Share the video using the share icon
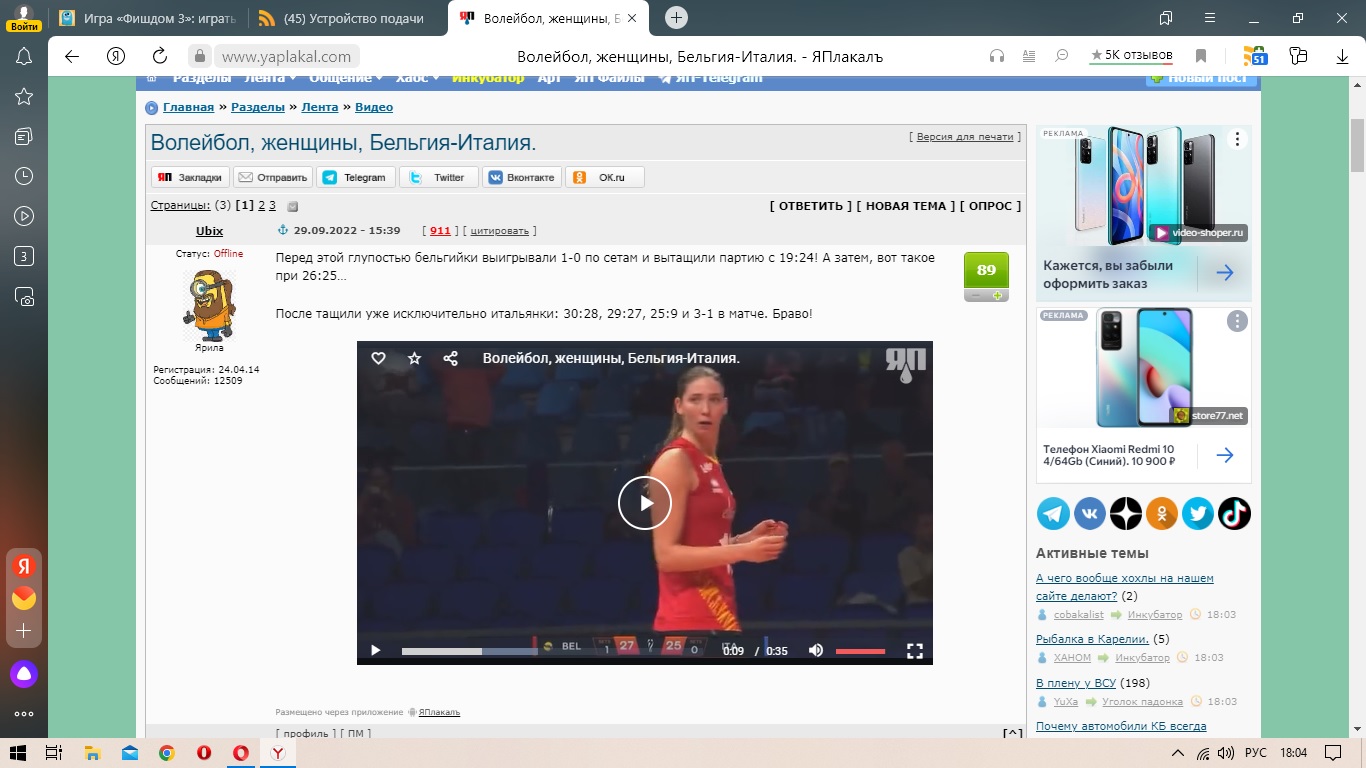 (450, 358)
